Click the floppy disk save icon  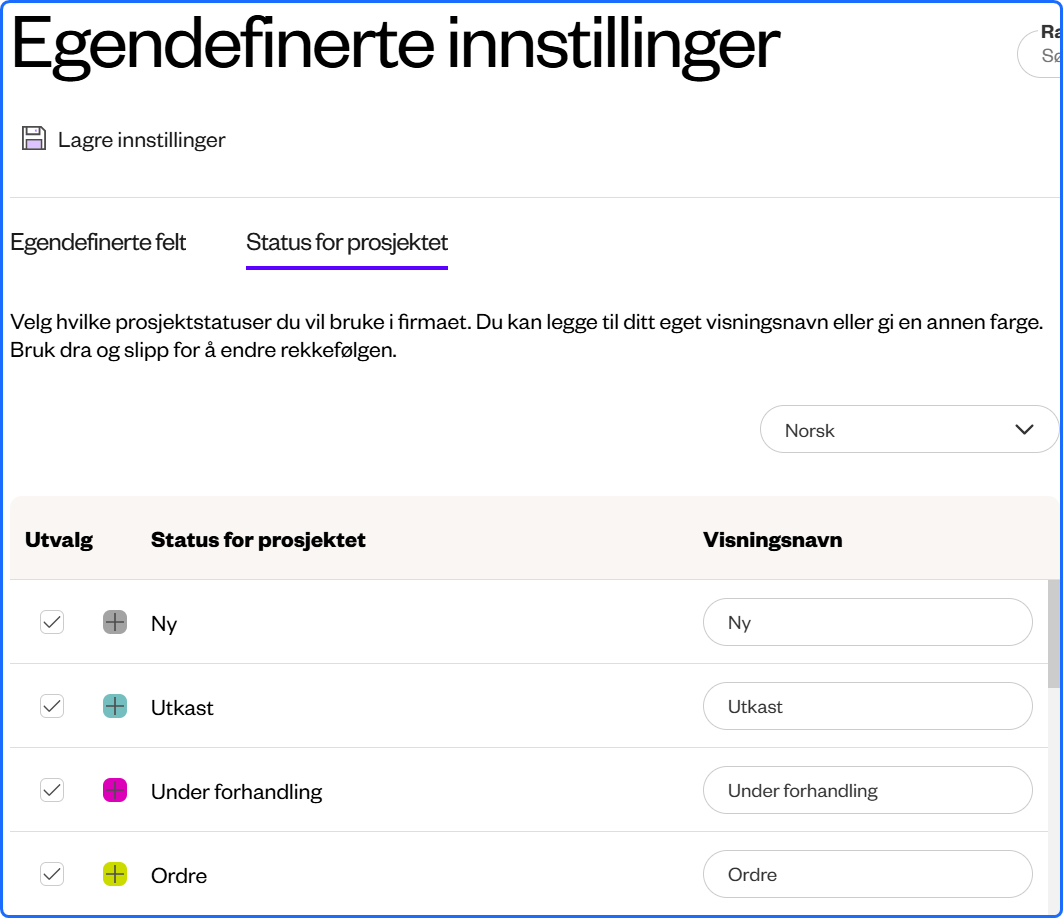click(x=34, y=138)
